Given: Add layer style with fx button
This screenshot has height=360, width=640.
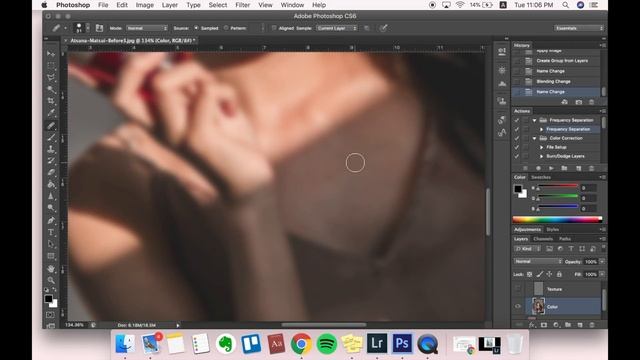Looking at the screenshot, I should (531, 325).
